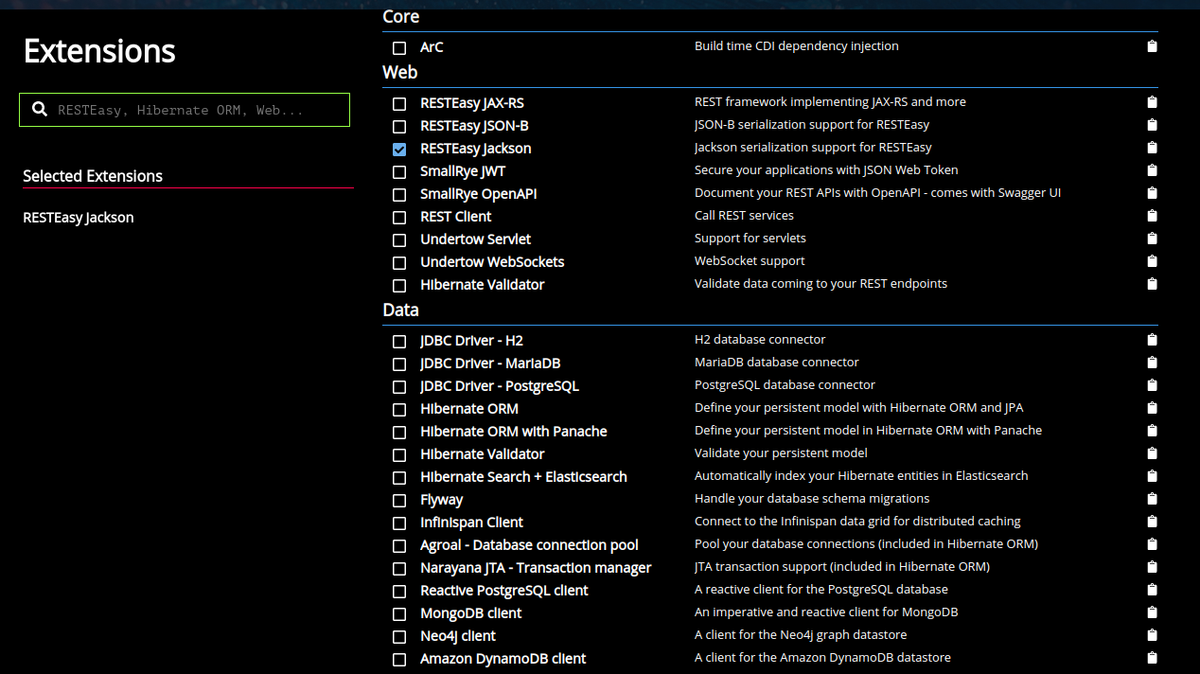The image size is (1200, 674).
Task: Tick the JDBC Driver - MariaDB checkbox
Action: [x=399, y=364]
